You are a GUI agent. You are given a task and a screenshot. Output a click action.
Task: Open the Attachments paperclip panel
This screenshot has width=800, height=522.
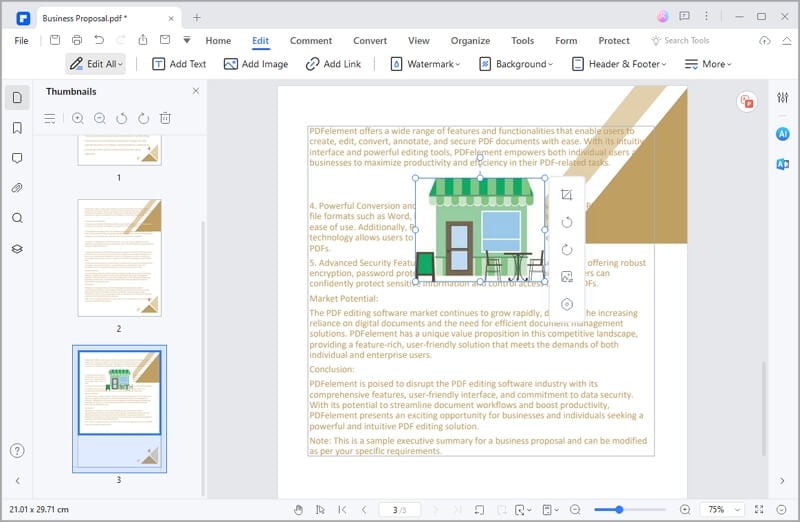point(17,188)
